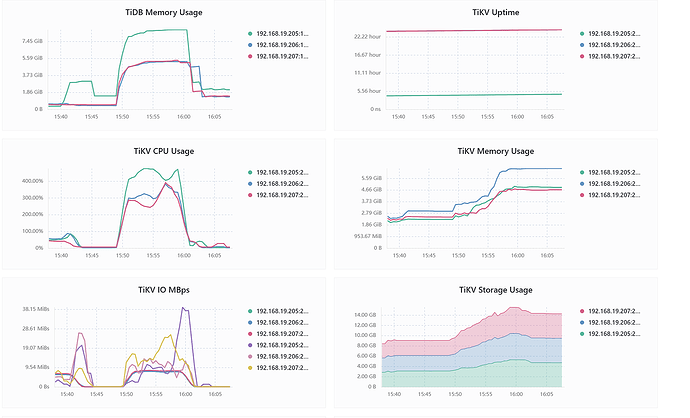
Task: Click the yellow color dot in TiKV IO MBps legend
Action: (x=250, y=368)
